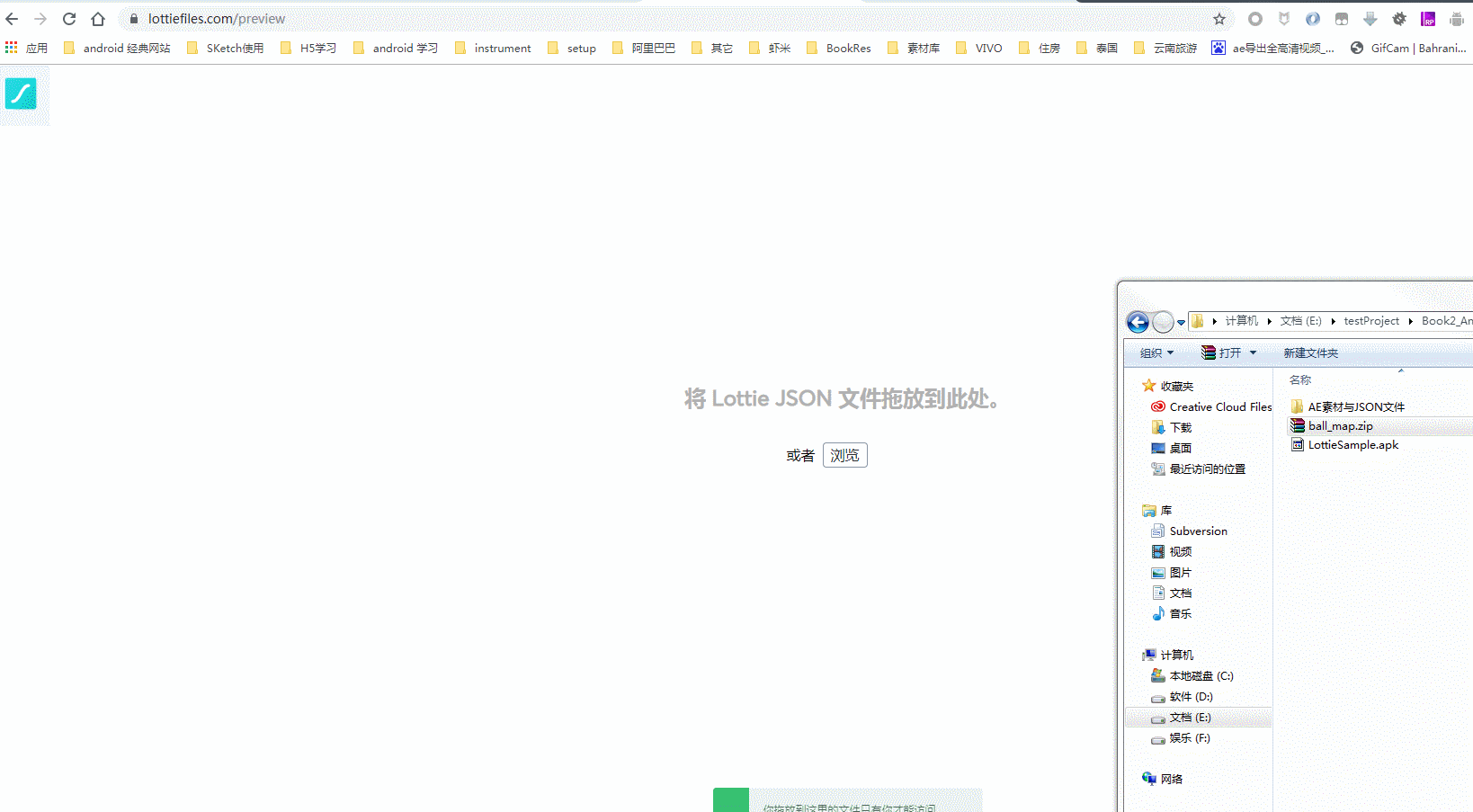Open 下载 in the Explorer sidebar
Viewport: 1473px width, 812px height.
click(x=1171, y=427)
